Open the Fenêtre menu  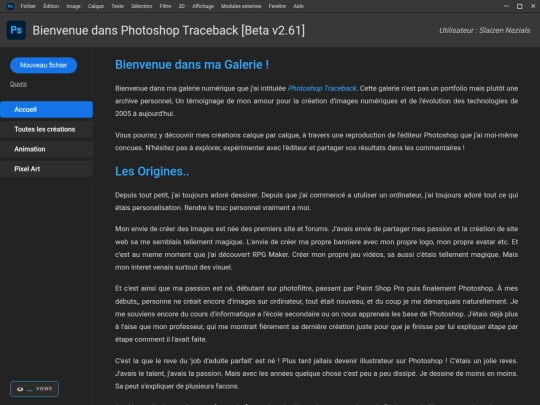coord(277,6)
